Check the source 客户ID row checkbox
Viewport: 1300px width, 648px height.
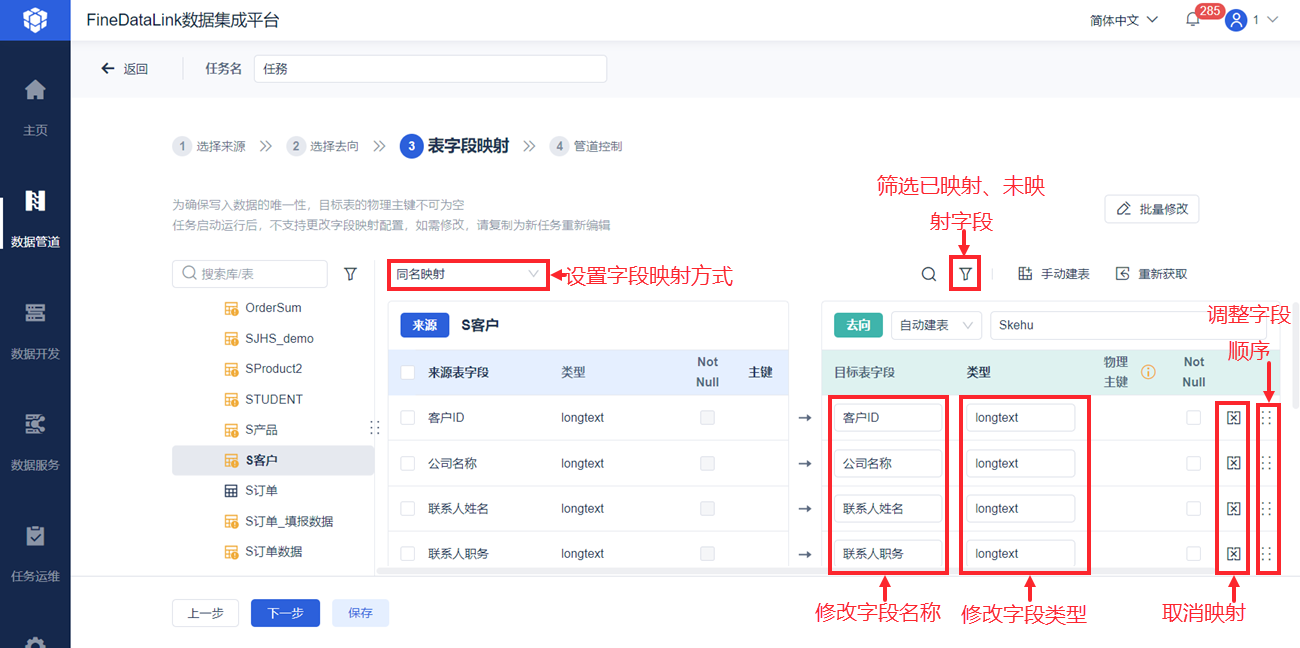408,418
